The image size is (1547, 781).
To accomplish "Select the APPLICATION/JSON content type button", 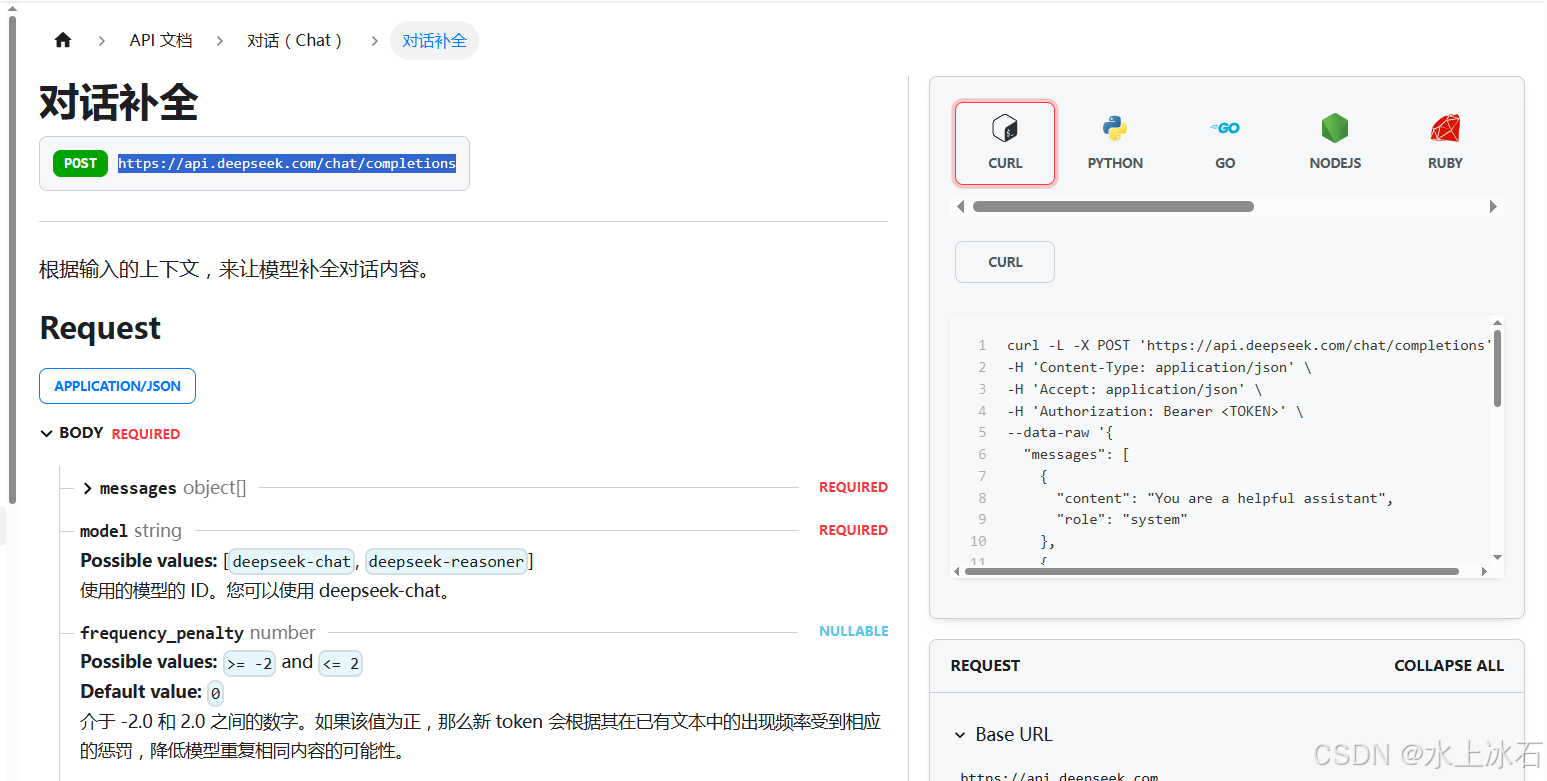I will [x=117, y=386].
